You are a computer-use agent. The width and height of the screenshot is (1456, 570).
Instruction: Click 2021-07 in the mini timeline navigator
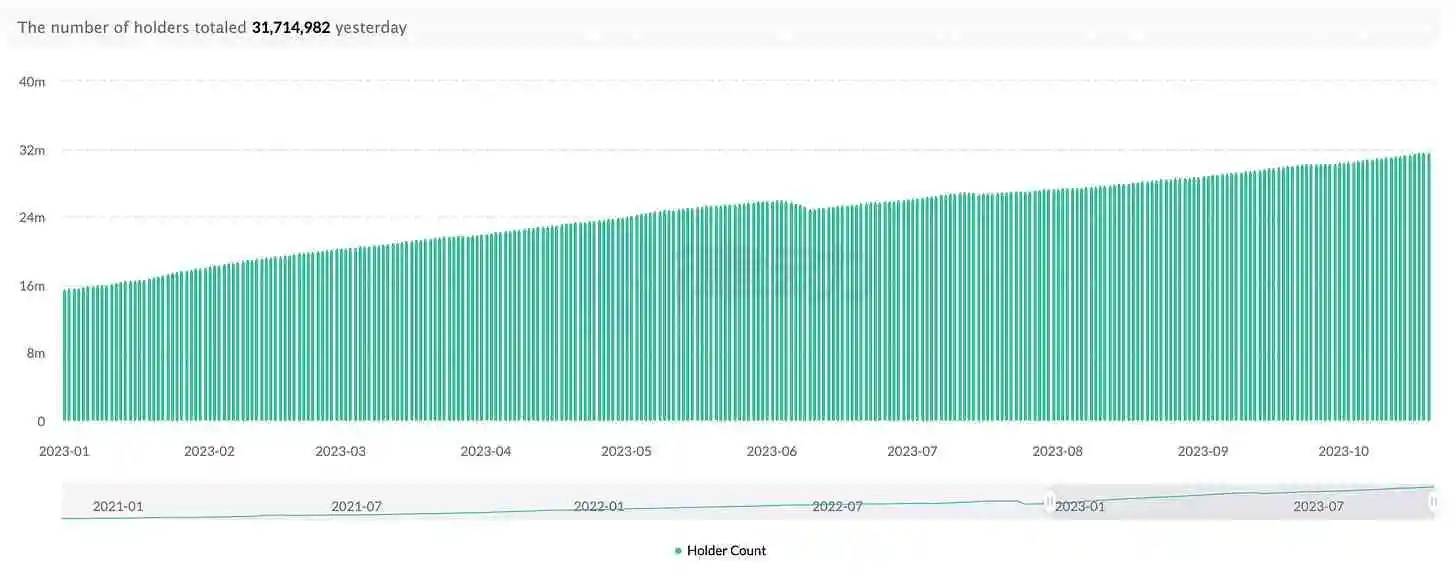coord(356,506)
